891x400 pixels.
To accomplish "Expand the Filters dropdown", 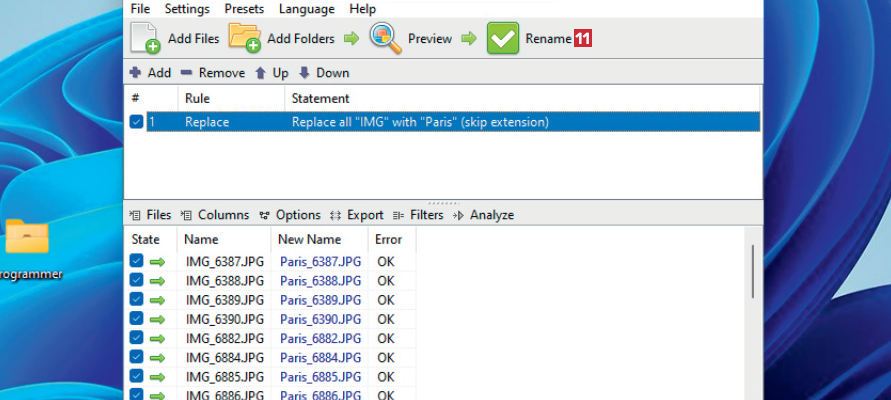I will tap(418, 215).
